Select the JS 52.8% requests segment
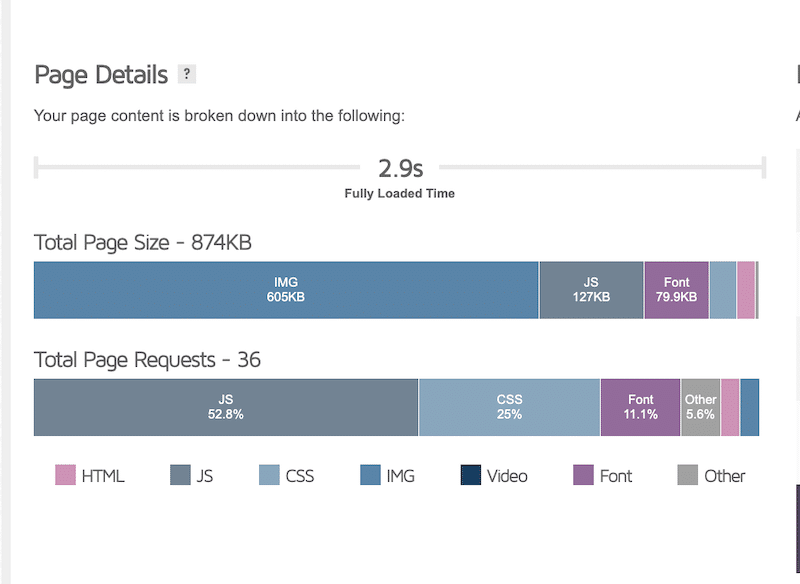 pos(226,407)
